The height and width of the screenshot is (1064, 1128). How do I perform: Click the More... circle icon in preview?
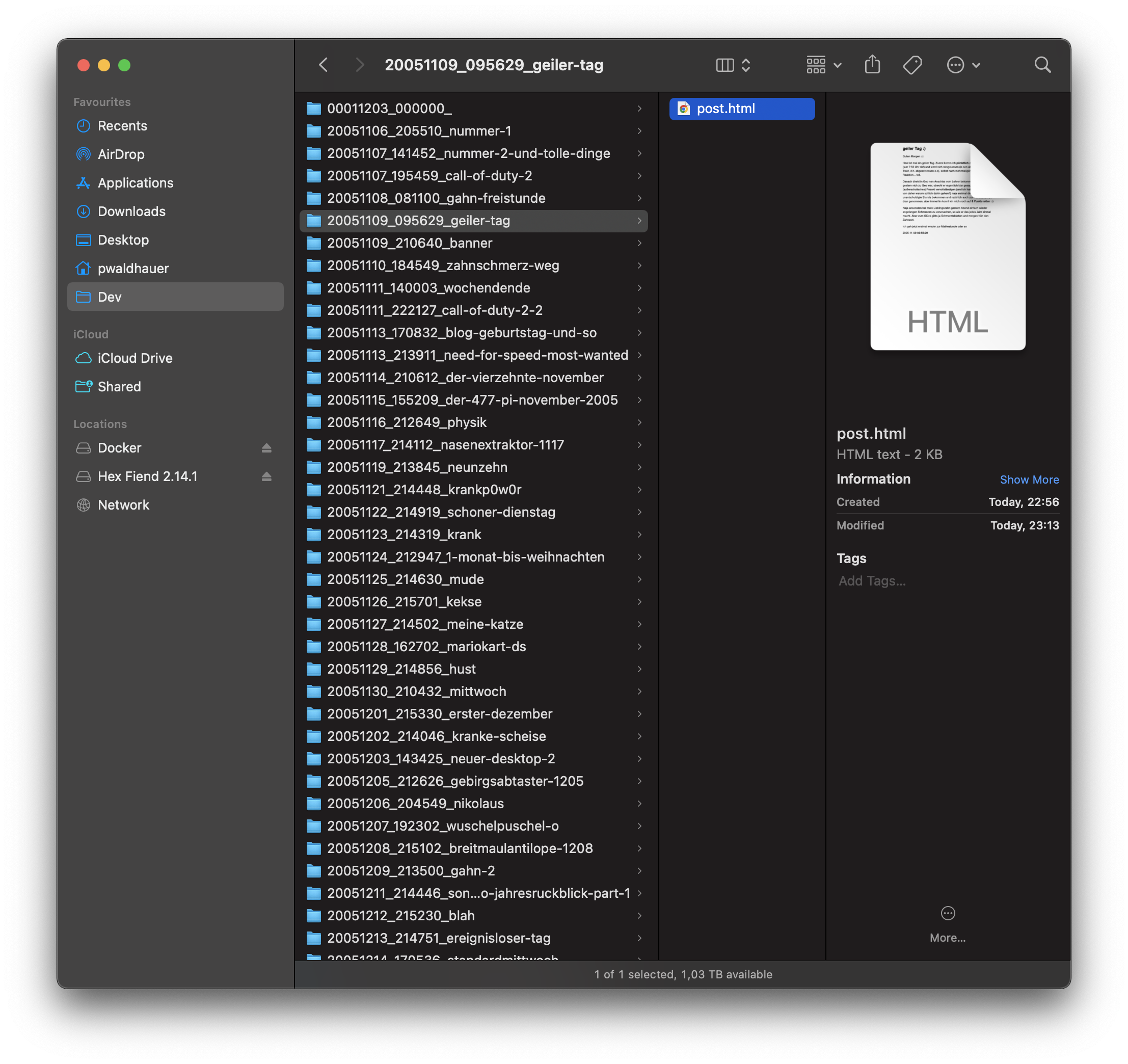(x=948, y=913)
